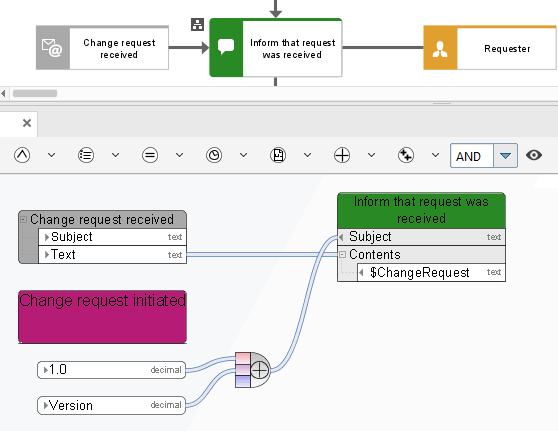Click the caret operator toolbar icon

pyautogui.click(x=22, y=156)
